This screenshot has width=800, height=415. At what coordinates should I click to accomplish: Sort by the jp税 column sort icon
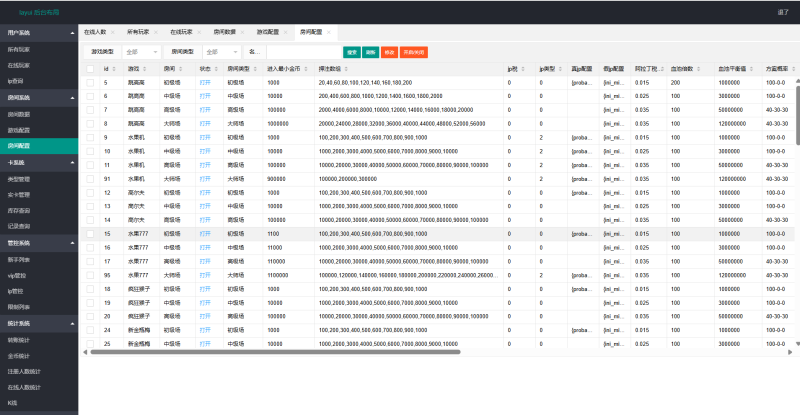(523, 69)
